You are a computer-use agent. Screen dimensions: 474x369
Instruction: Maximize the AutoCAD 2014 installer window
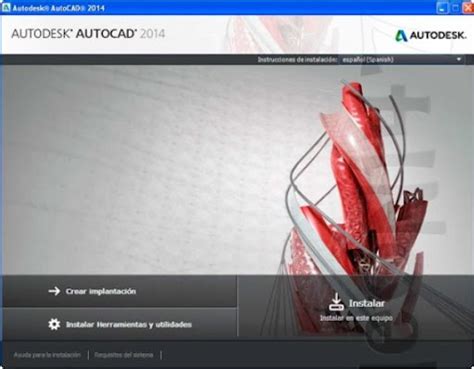[455, 8]
